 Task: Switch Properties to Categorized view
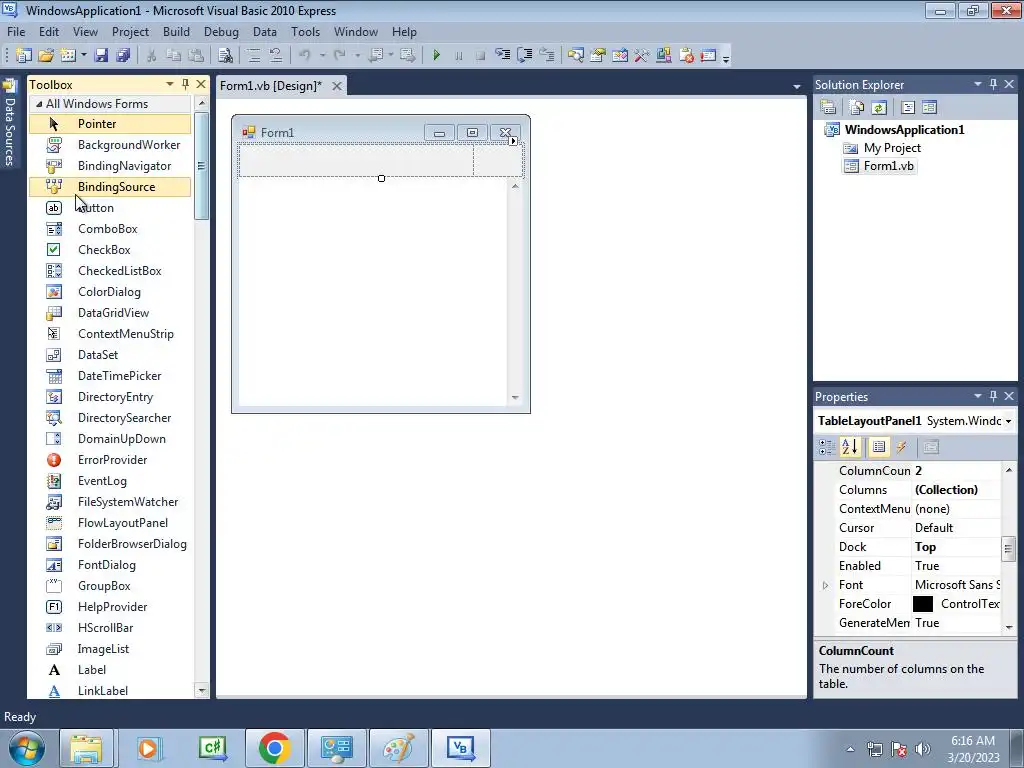point(827,447)
